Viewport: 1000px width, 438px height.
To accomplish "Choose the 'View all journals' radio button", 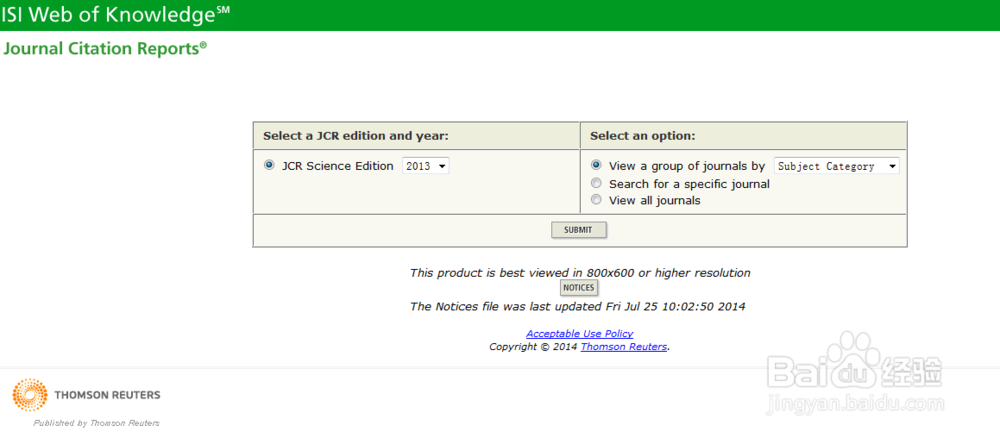I will tap(596, 200).
